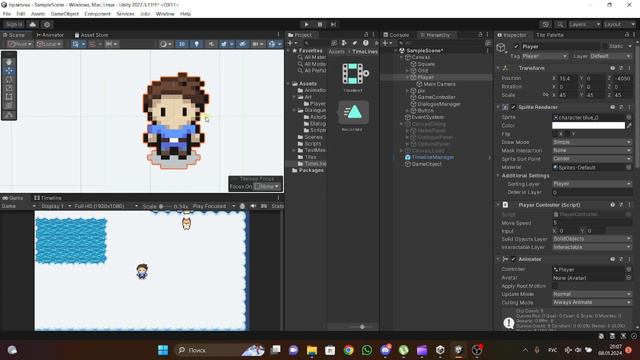Toggle the Animator component enabled checkbox
This screenshot has width=640, height=360.
[x=513, y=259]
